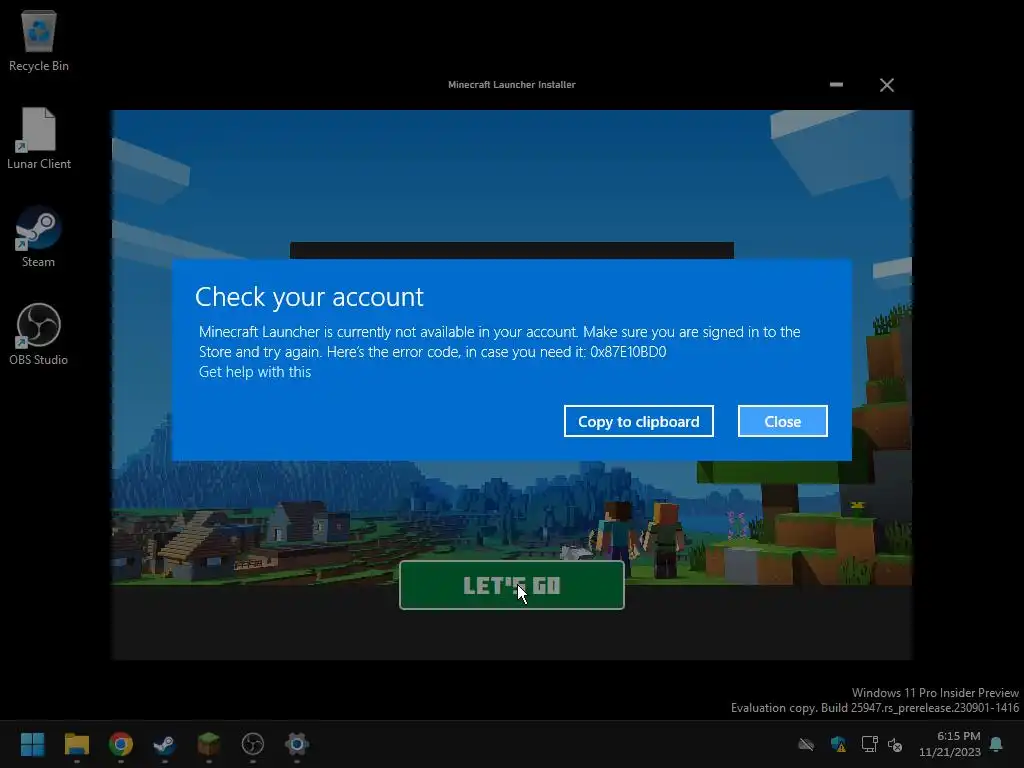Click Copy to clipboard button
The width and height of the screenshot is (1024, 768).
(x=639, y=421)
